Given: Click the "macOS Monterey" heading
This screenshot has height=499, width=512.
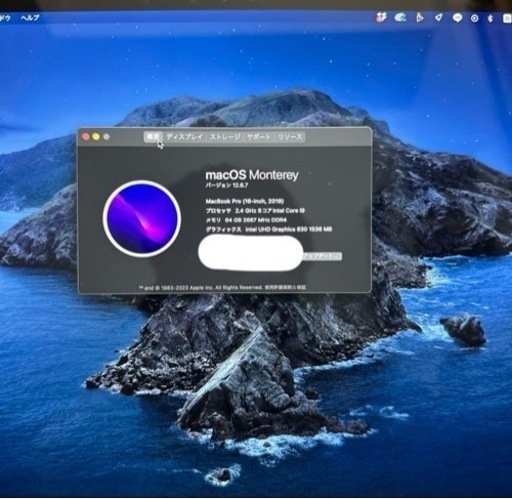Looking at the screenshot, I should [x=252, y=175].
